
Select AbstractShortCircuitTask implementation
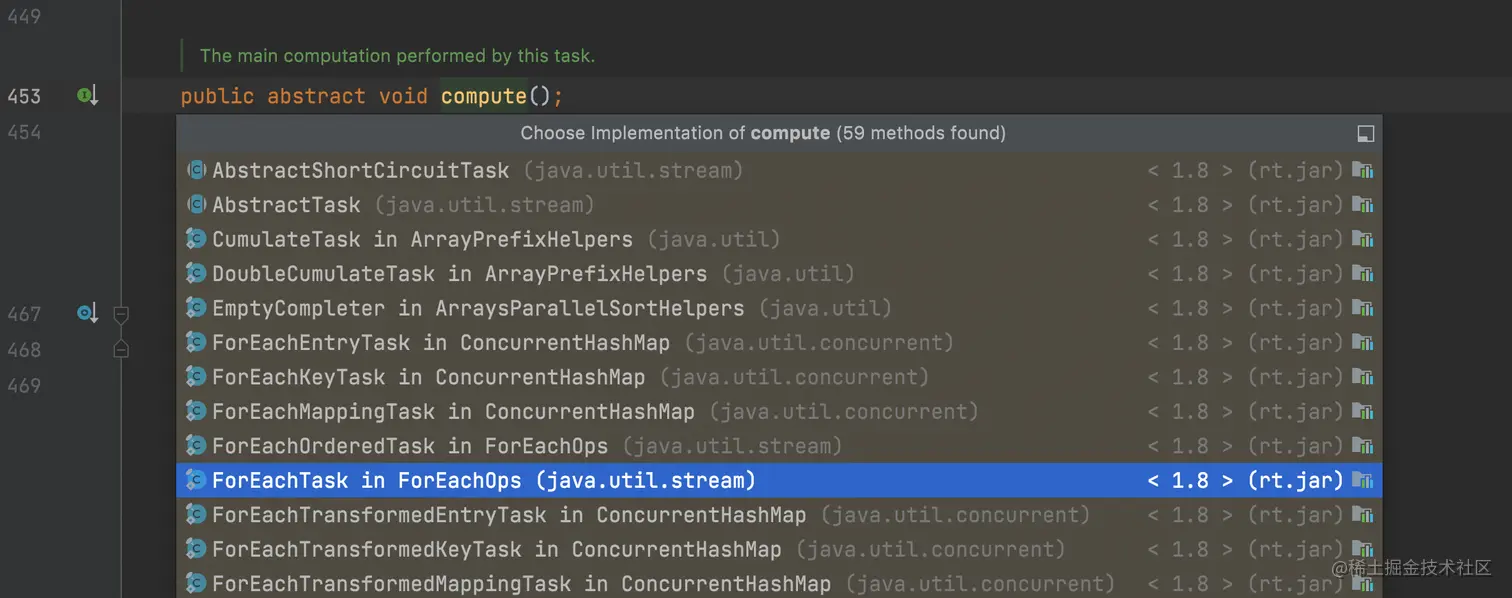779,170
